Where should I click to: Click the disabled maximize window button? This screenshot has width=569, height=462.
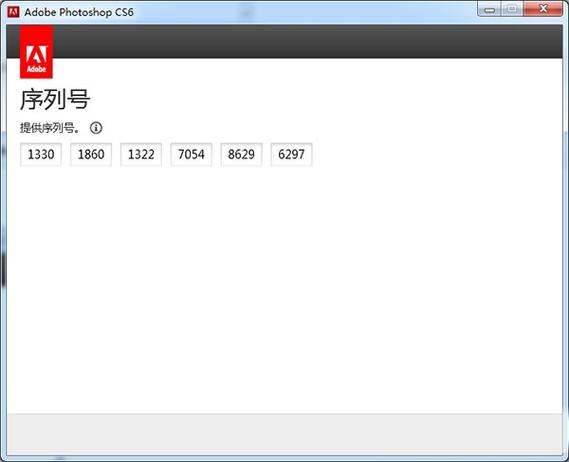coord(513,9)
